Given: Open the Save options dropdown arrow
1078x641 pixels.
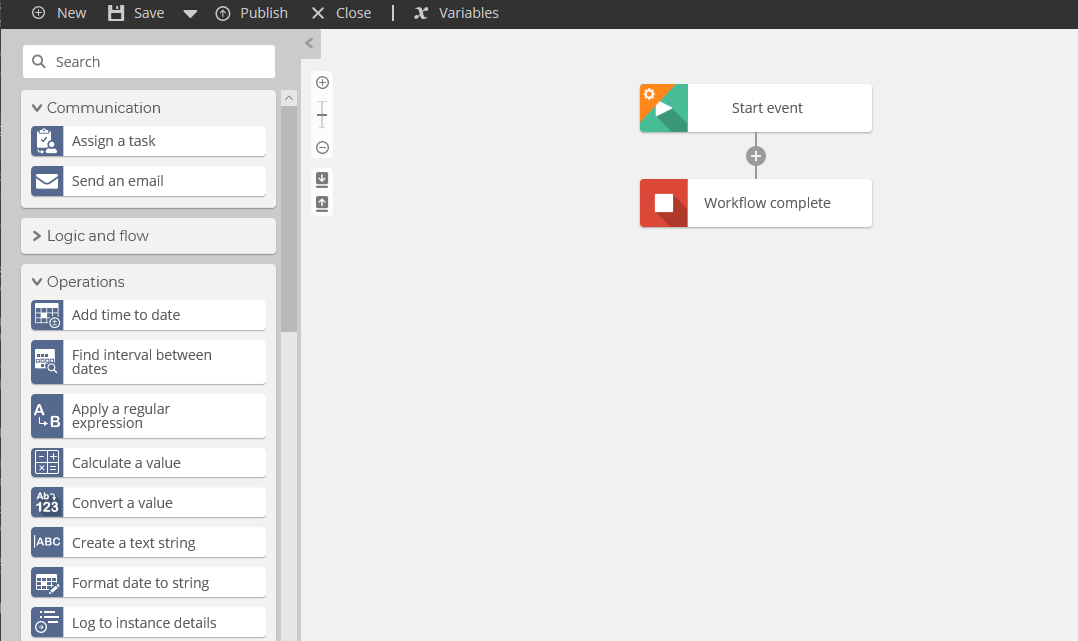Looking at the screenshot, I should pos(190,14).
